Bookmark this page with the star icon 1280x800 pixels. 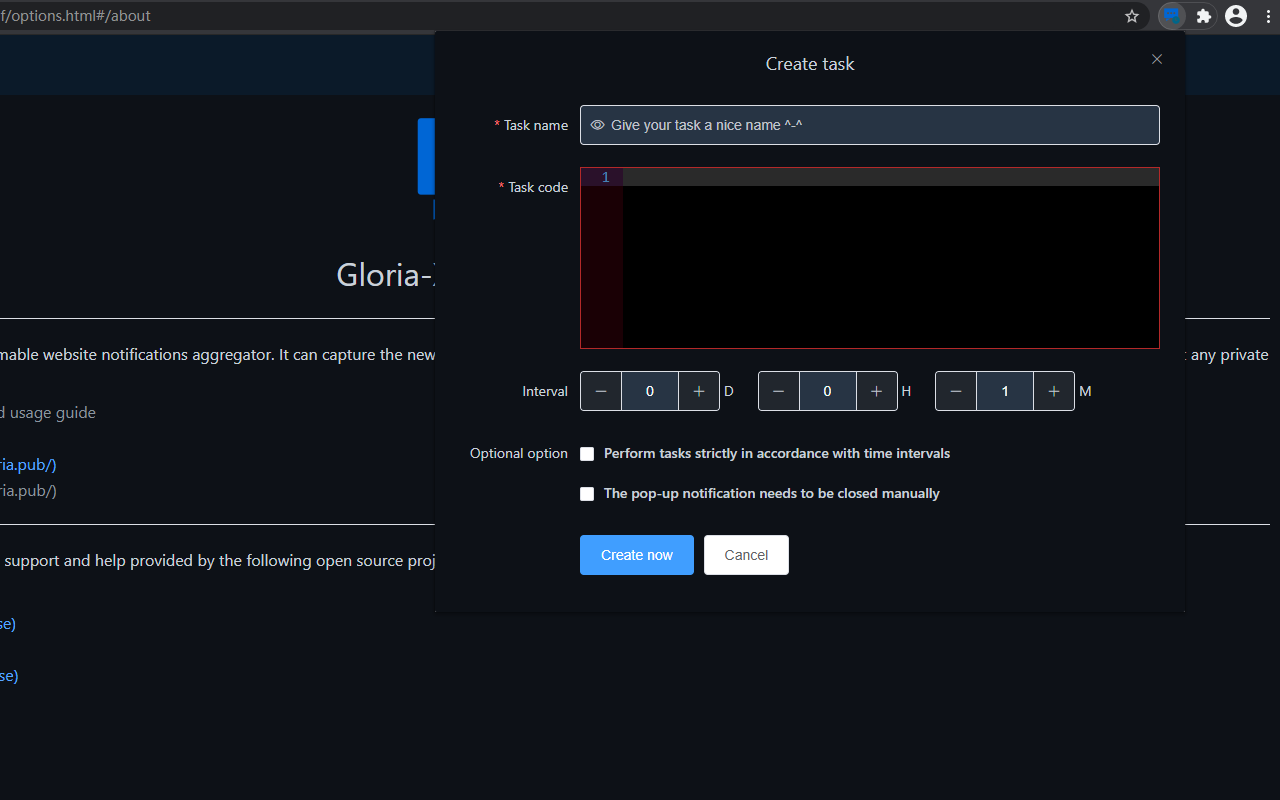coord(1132,16)
